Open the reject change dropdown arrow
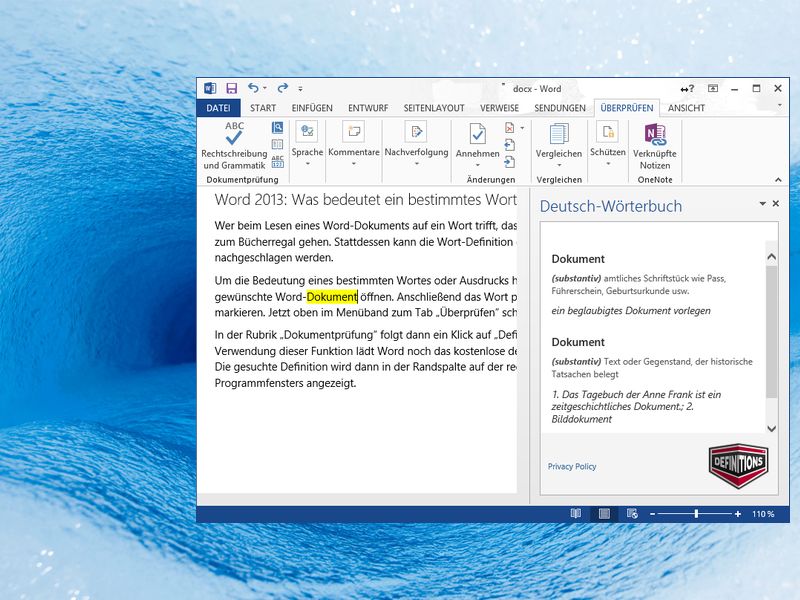Screen dimensions: 800x600 pyautogui.click(x=522, y=128)
